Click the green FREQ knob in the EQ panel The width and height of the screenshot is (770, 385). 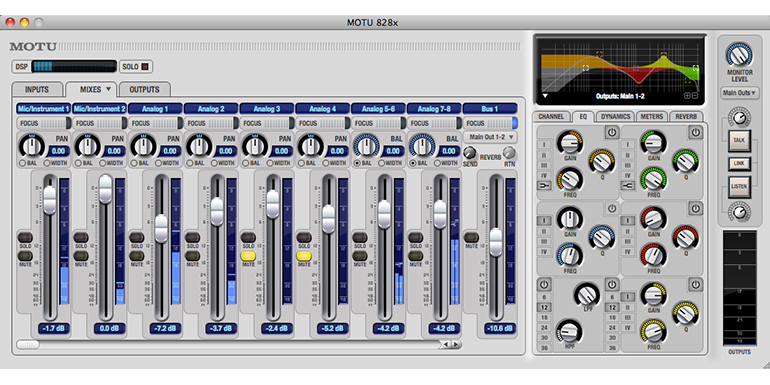[x=654, y=180]
